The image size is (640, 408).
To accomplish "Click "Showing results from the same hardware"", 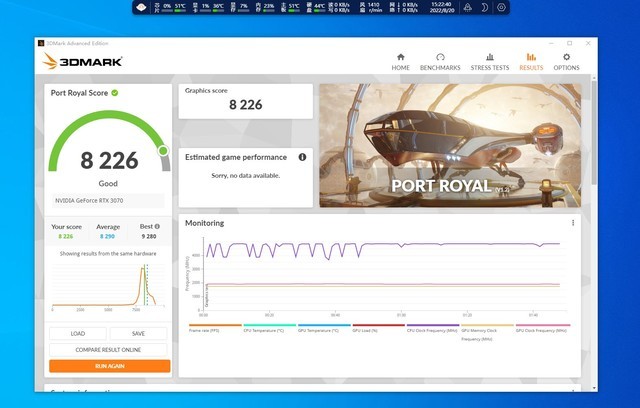I will click(x=108, y=253).
